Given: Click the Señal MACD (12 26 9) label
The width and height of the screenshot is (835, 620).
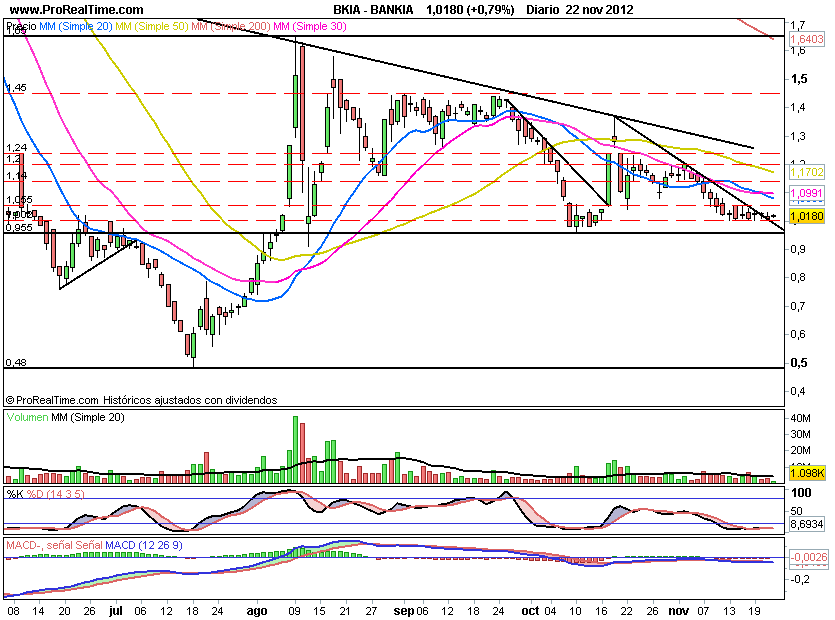Looking at the screenshot, I should pyautogui.click(x=128, y=545).
